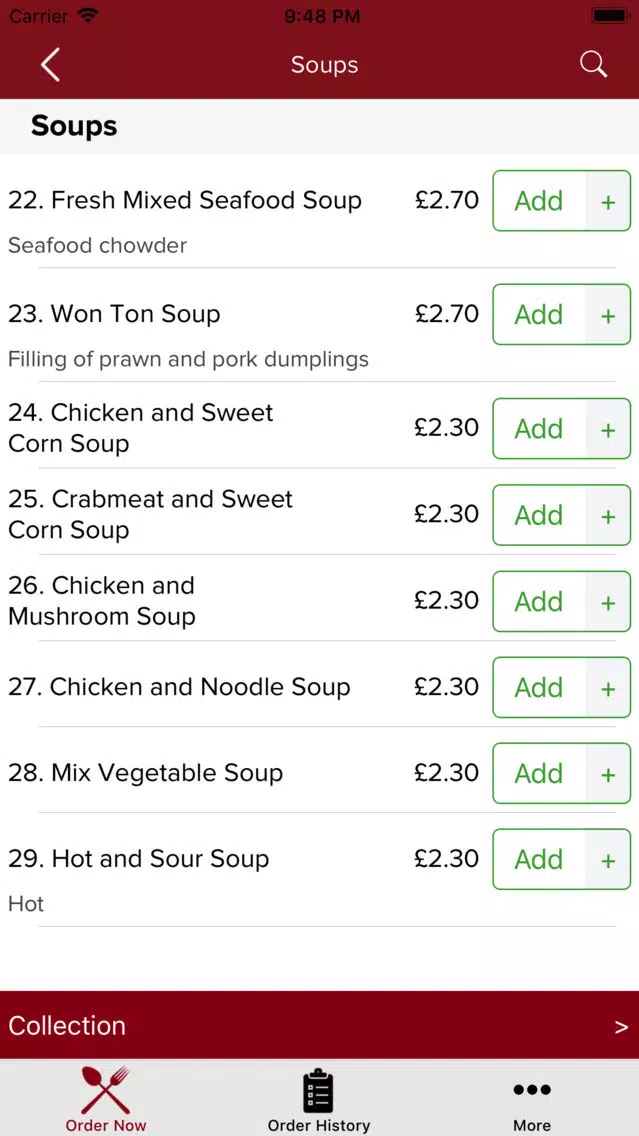Open the Collection order type bar

click(x=320, y=1025)
